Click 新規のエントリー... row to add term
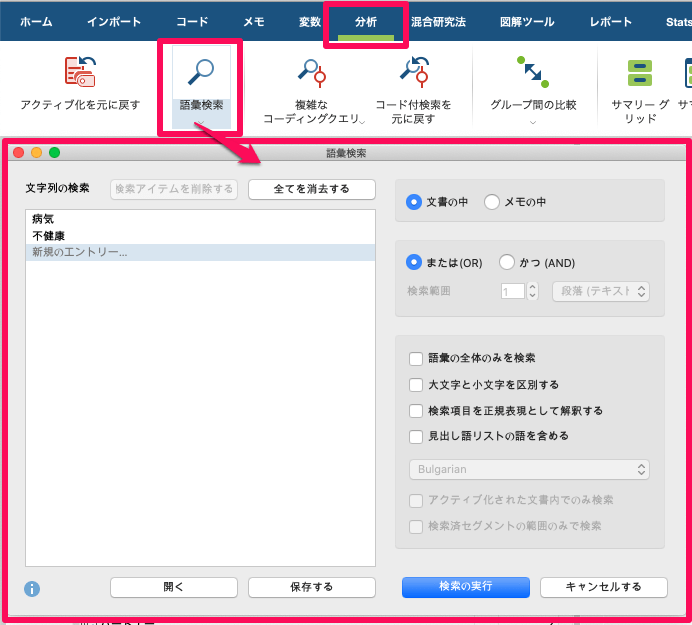Screen dimensions: 692x625 [200, 252]
